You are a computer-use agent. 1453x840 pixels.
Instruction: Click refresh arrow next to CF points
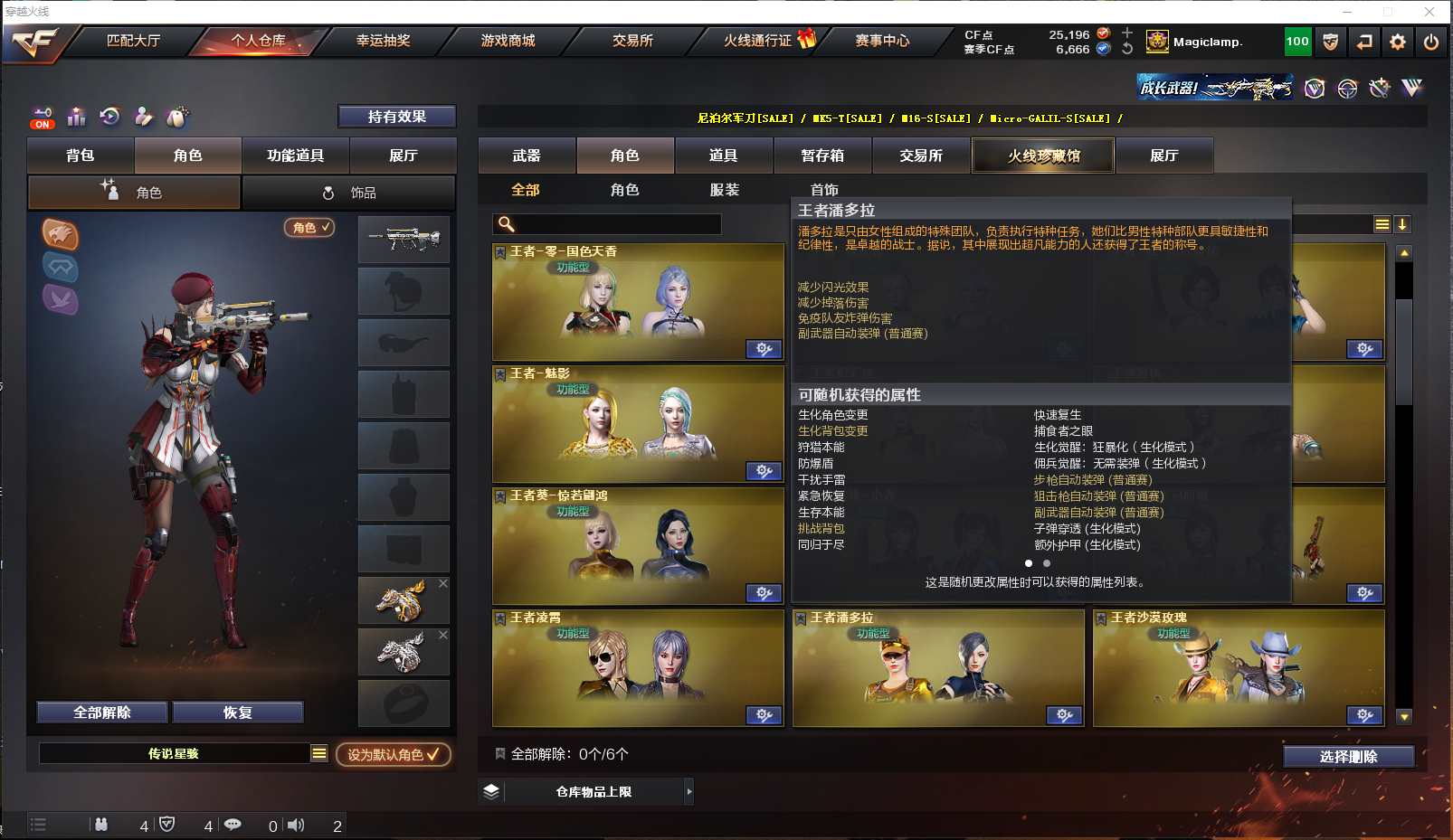(x=1127, y=49)
